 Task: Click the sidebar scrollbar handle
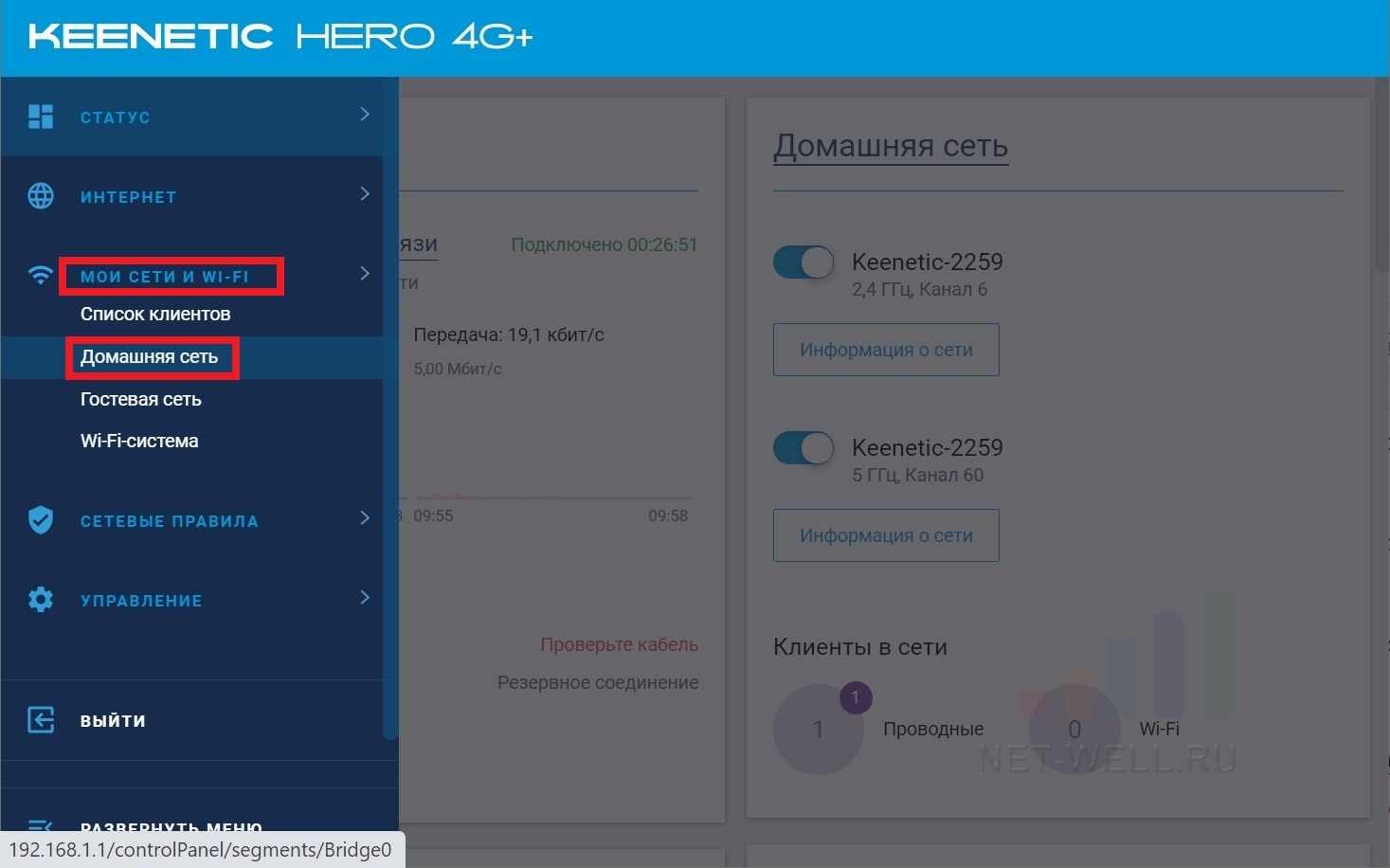click(389, 407)
